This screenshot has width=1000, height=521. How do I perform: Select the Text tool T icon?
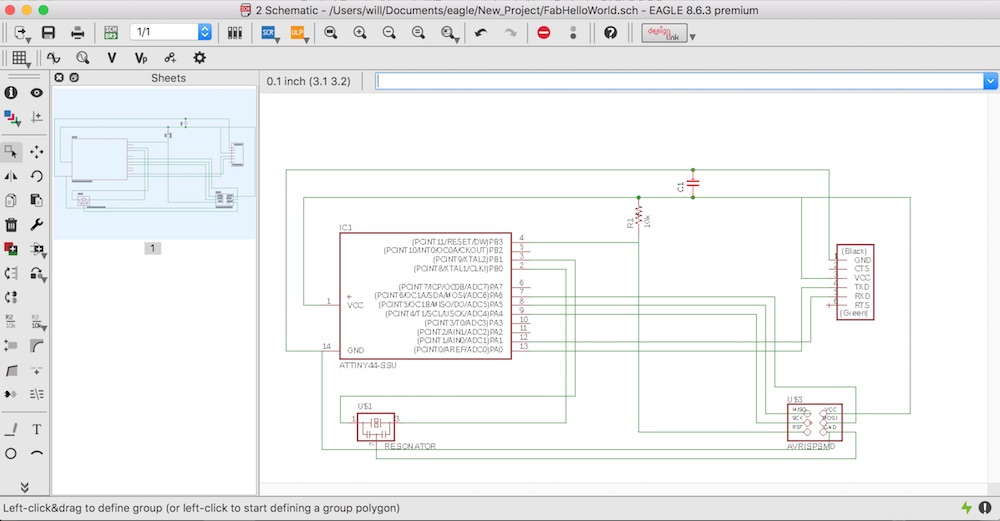click(x=36, y=430)
